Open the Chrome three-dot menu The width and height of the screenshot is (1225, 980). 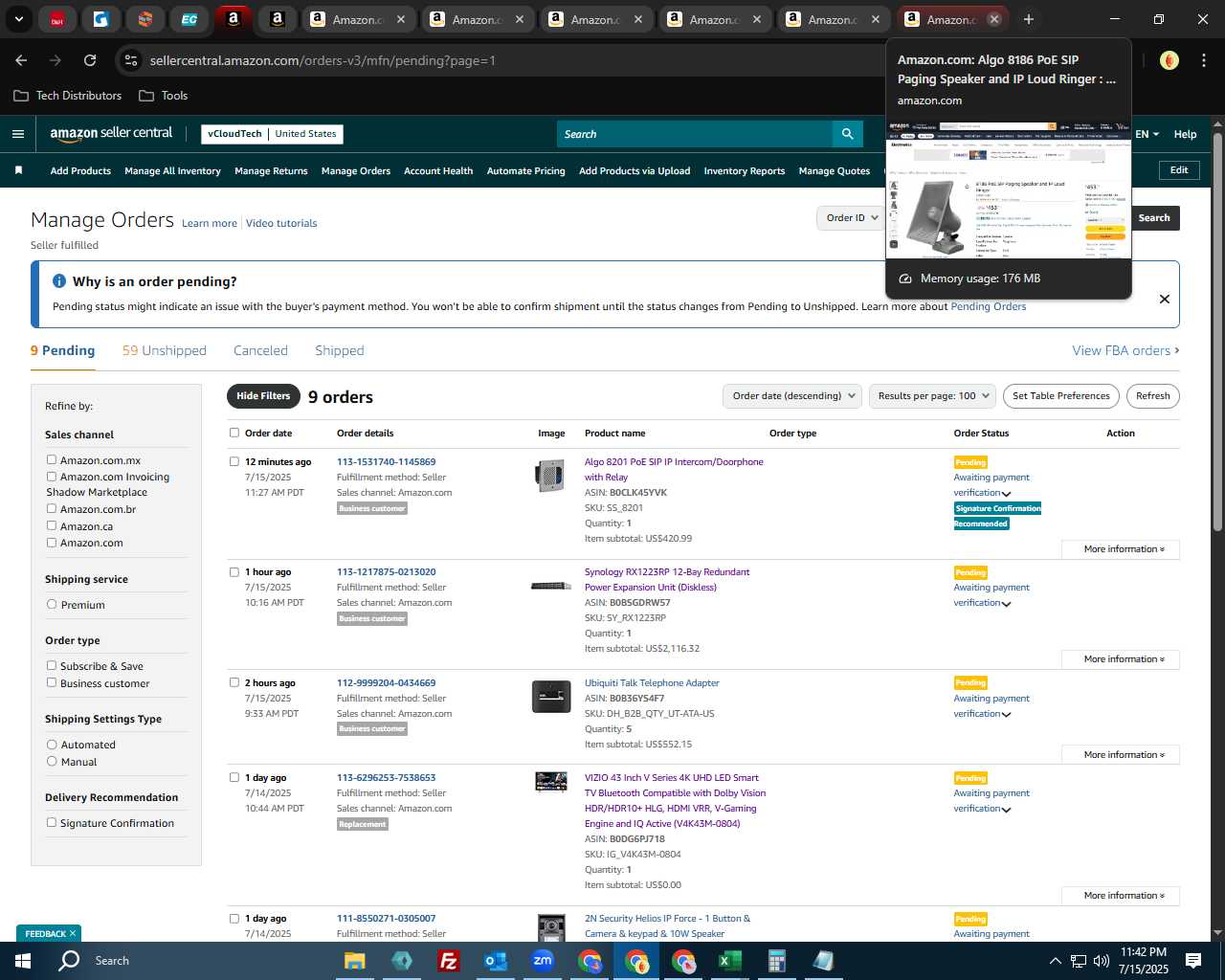coord(1202,60)
